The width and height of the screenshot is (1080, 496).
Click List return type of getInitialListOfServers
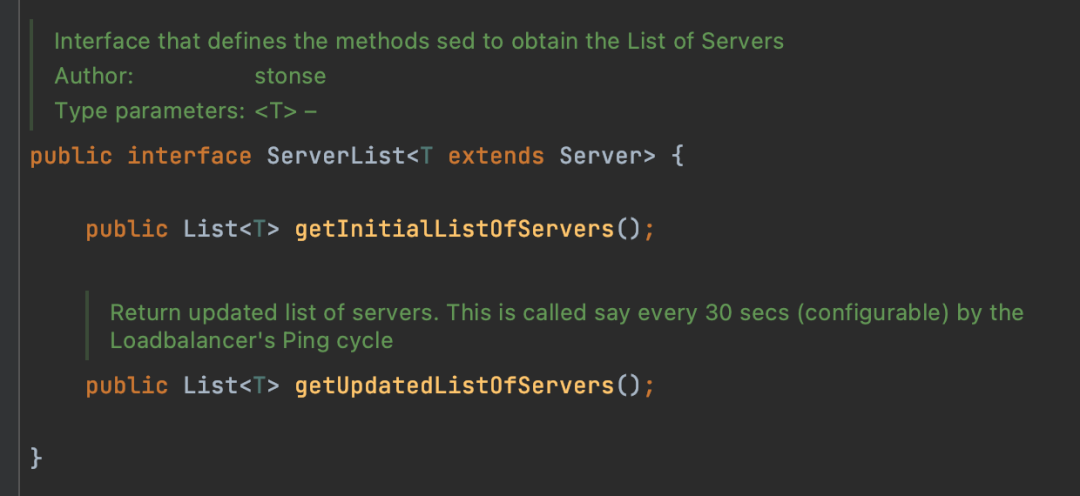pyautogui.click(x=210, y=229)
